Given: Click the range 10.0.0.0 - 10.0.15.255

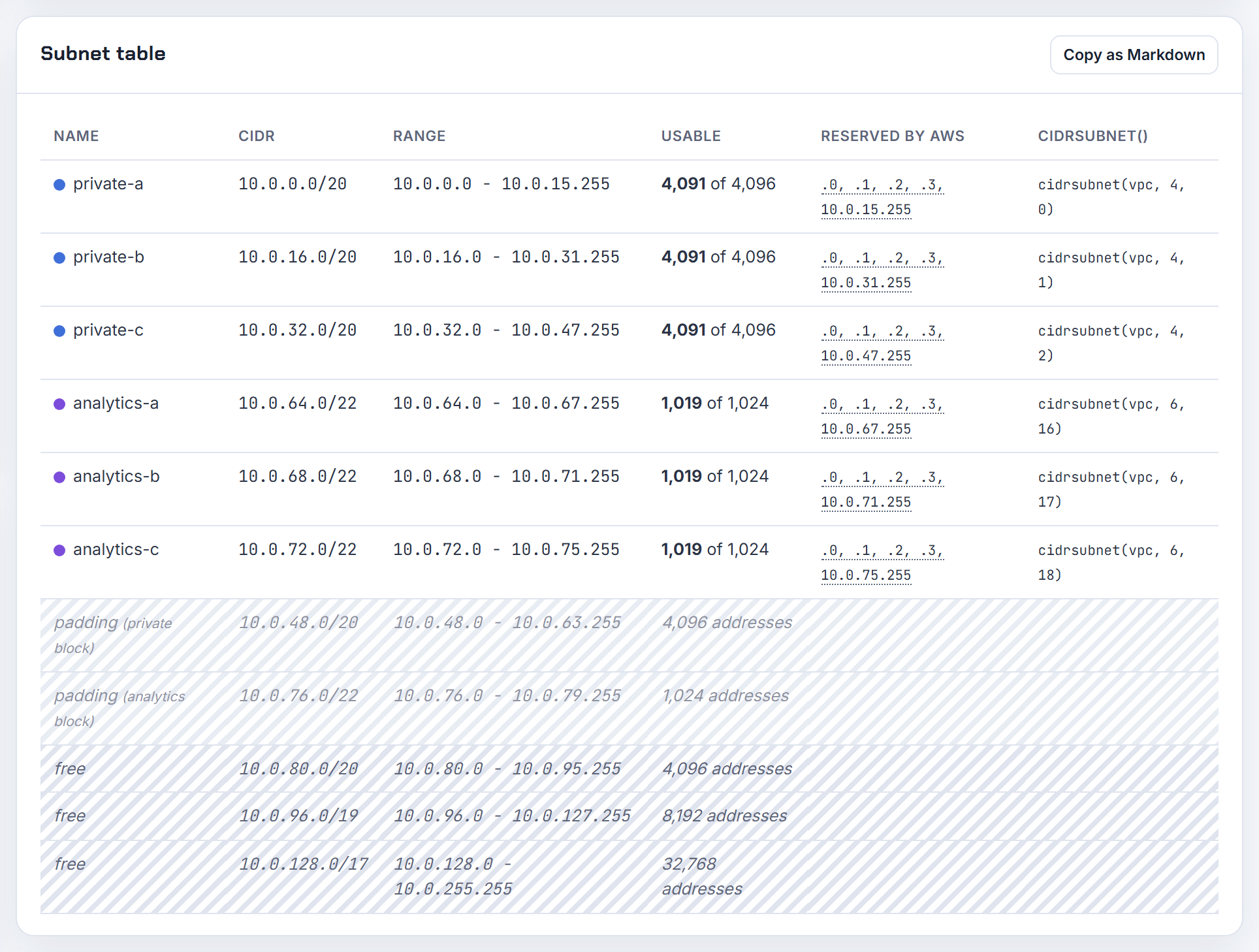Looking at the screenshot, I should (x=502, y=184).
